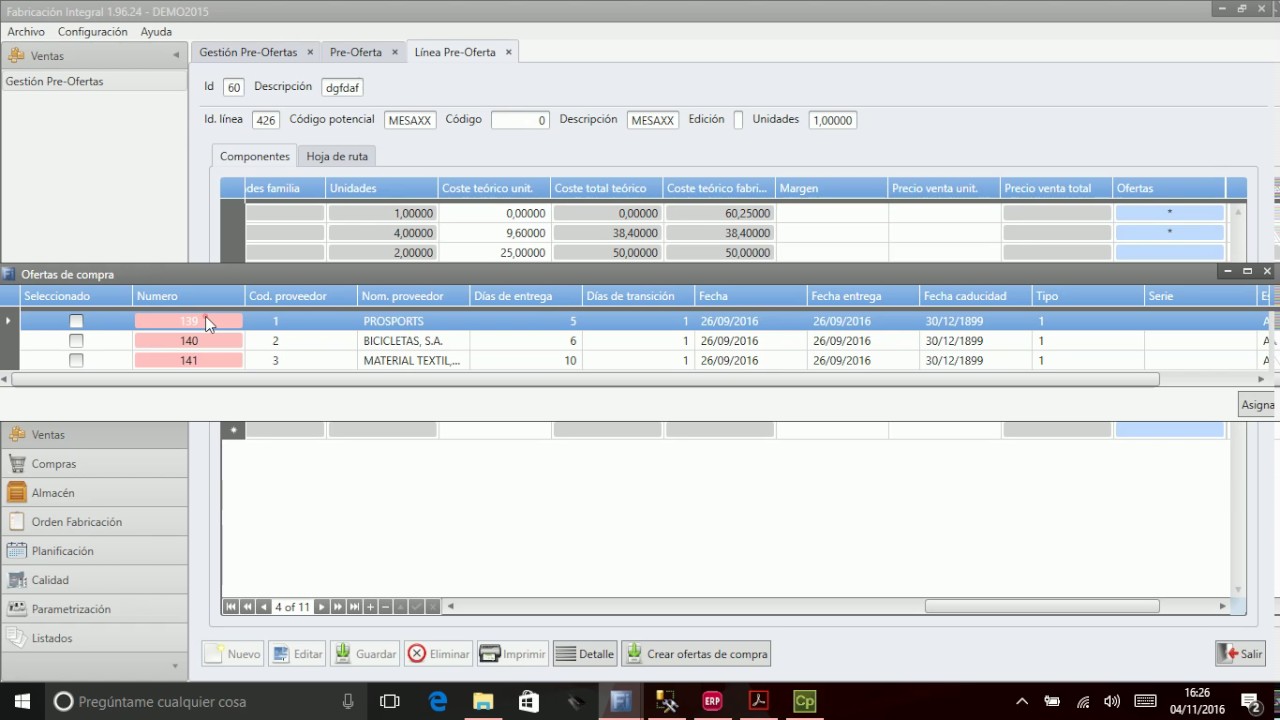Image resolution: width=1280 pixels, height=720 pixels.
Task: Open the ERP app in taskbar
Action: click(x=712, y=702)
